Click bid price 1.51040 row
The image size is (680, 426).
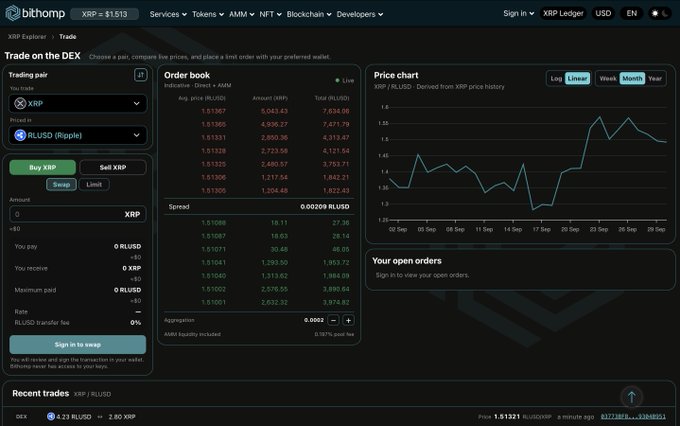(x=259, y=276)
